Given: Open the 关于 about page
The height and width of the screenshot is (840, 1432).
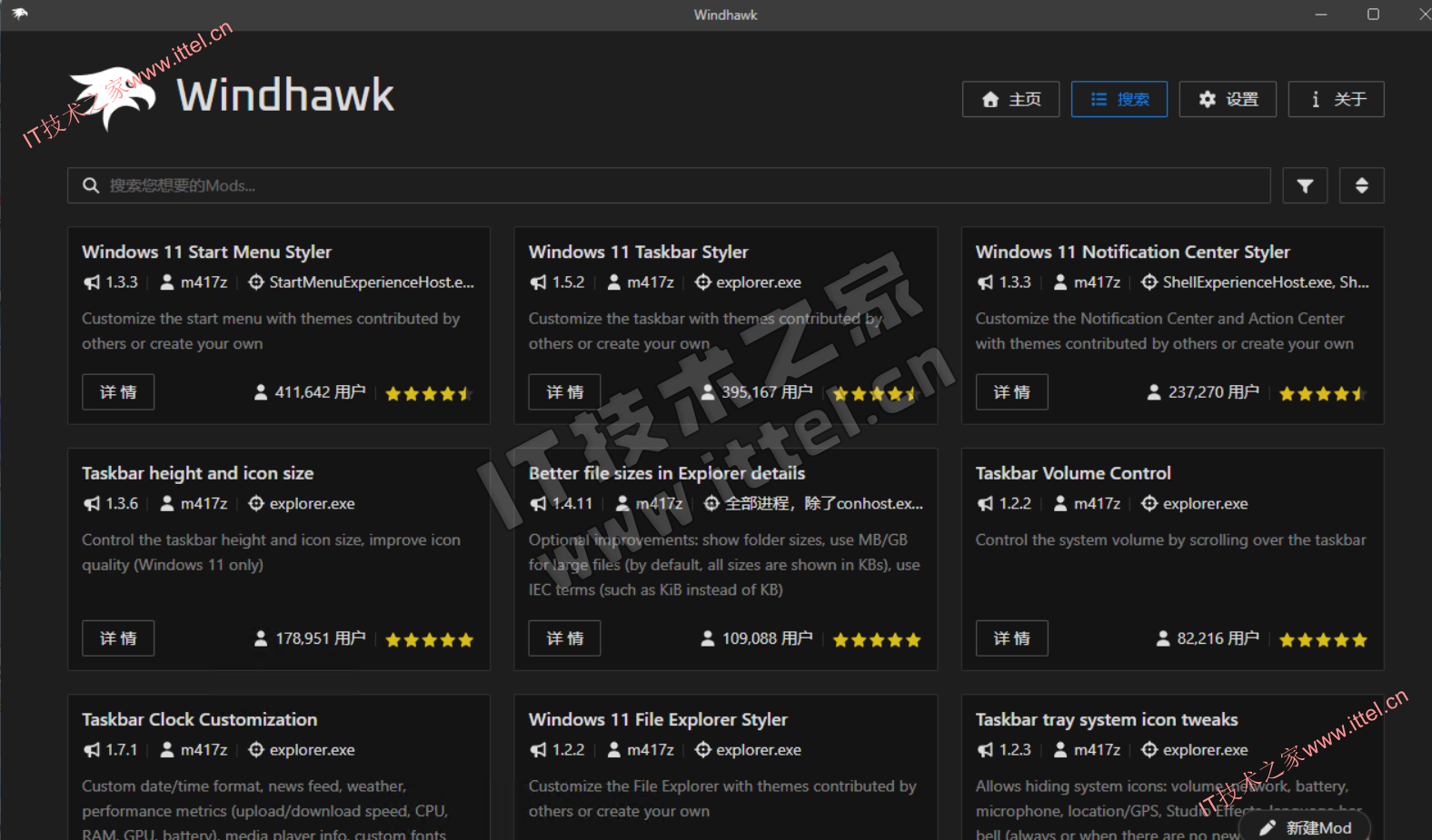Looking at the screenshot, I should pos(1336,99).
